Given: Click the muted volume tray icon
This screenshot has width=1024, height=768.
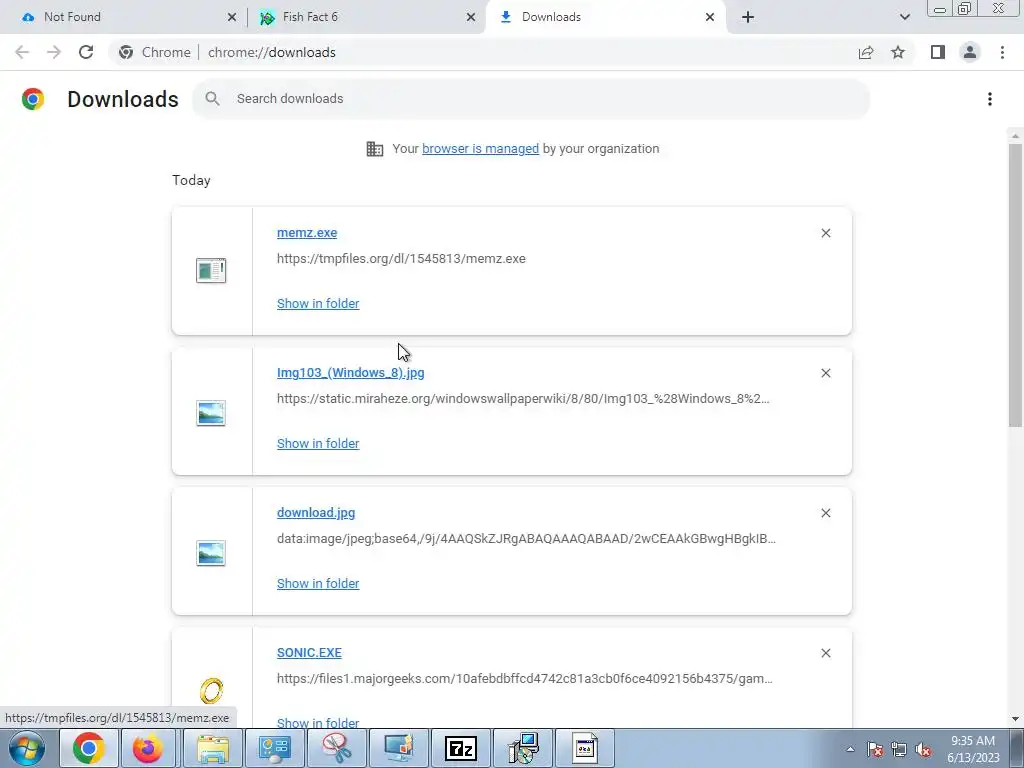Looking at the screenshot, I should 923,749.
